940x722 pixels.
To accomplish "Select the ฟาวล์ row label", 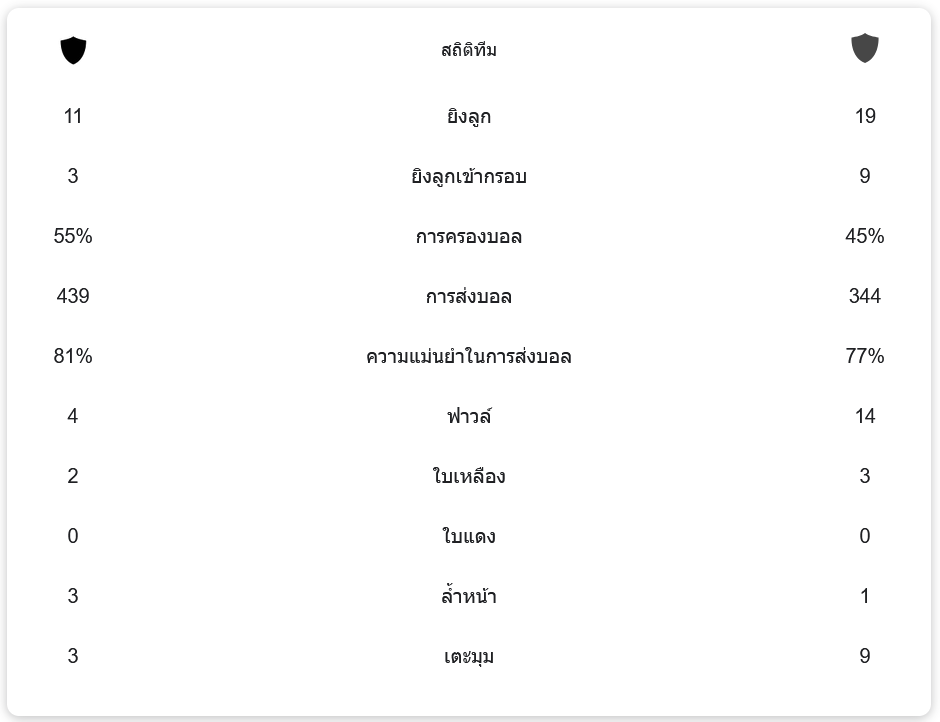I will 469,416.
